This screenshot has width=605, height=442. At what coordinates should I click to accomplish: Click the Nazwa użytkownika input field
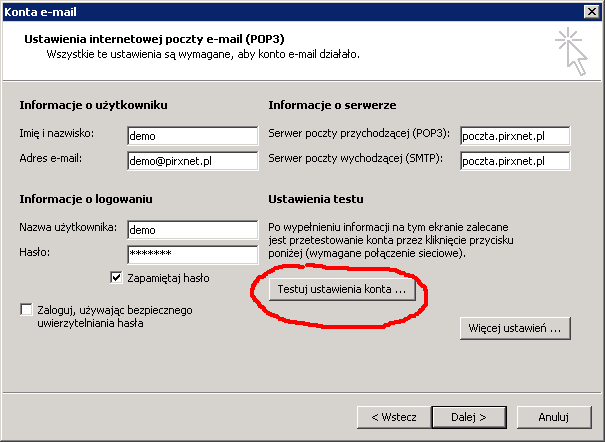(193, 230)
